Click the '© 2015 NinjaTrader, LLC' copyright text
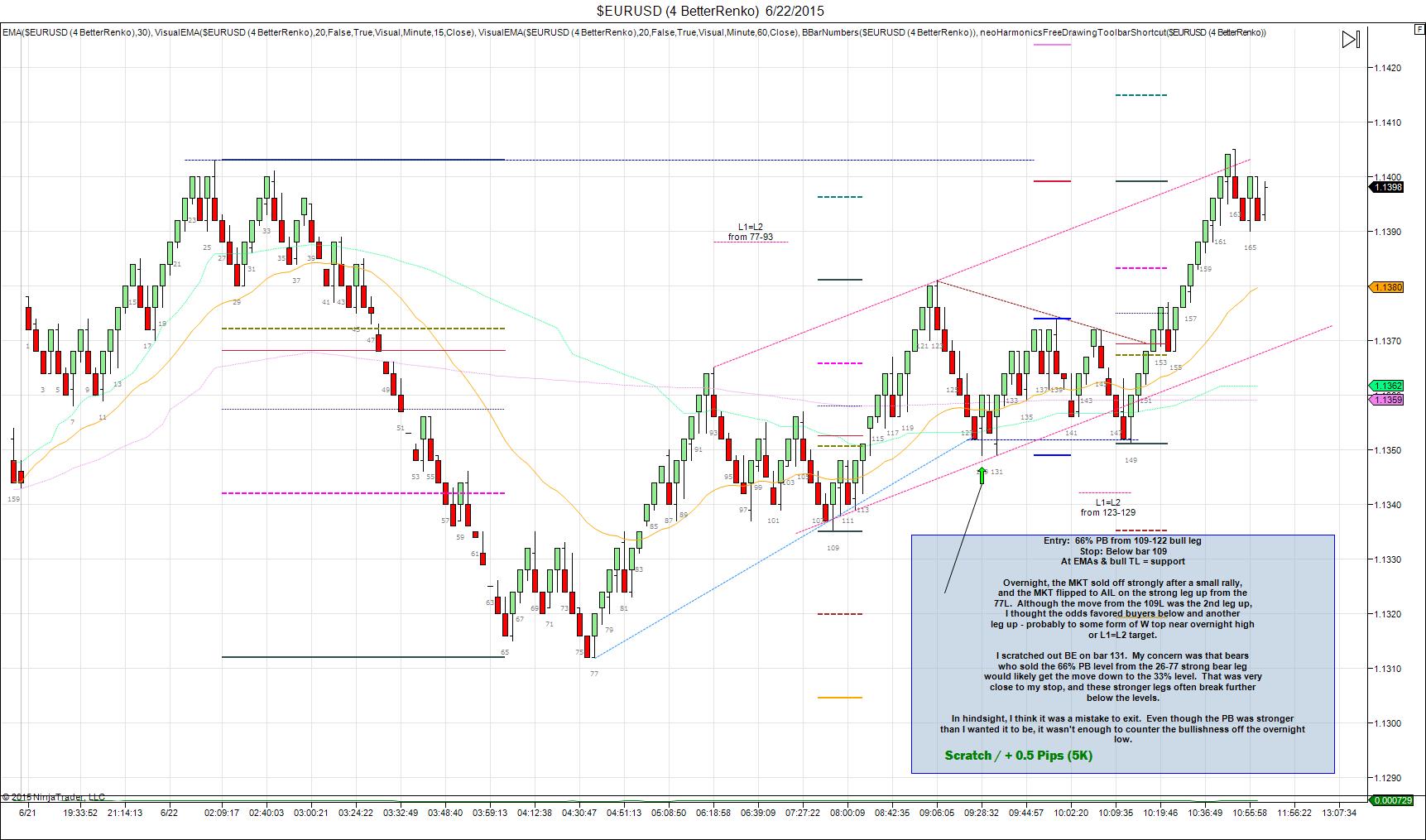This screenshot has height=840, width=1426. (x=54, y=797)
